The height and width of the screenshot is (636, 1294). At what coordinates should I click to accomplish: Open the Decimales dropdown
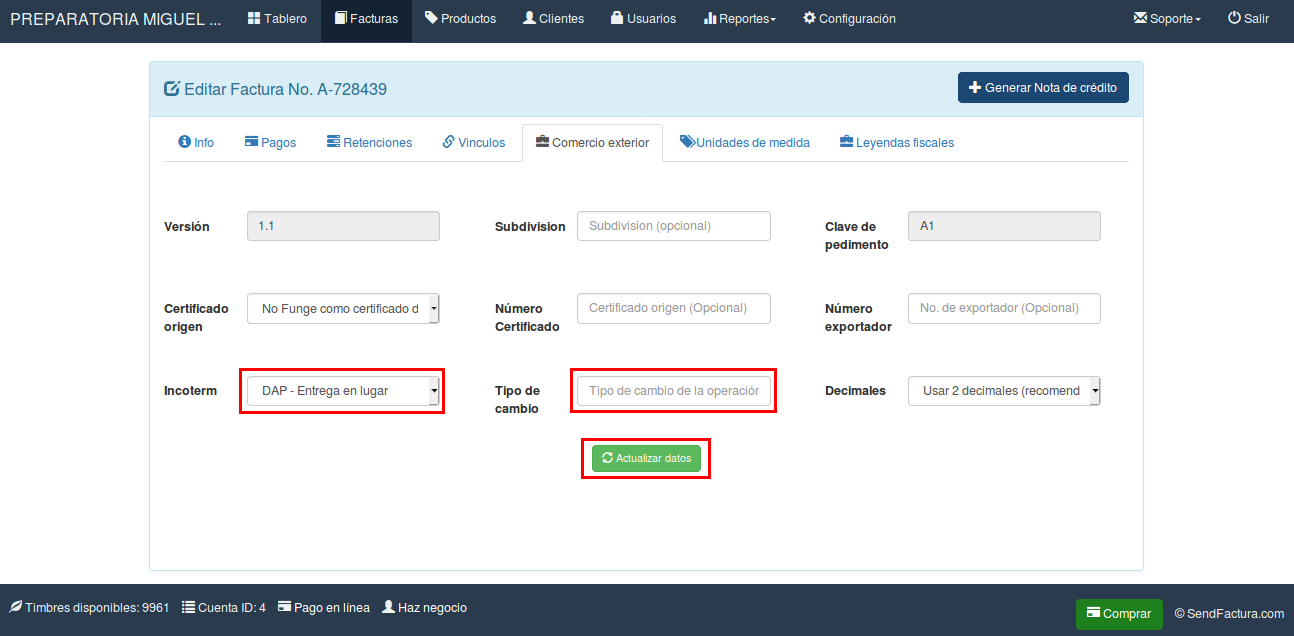[x=1004, y=391]
